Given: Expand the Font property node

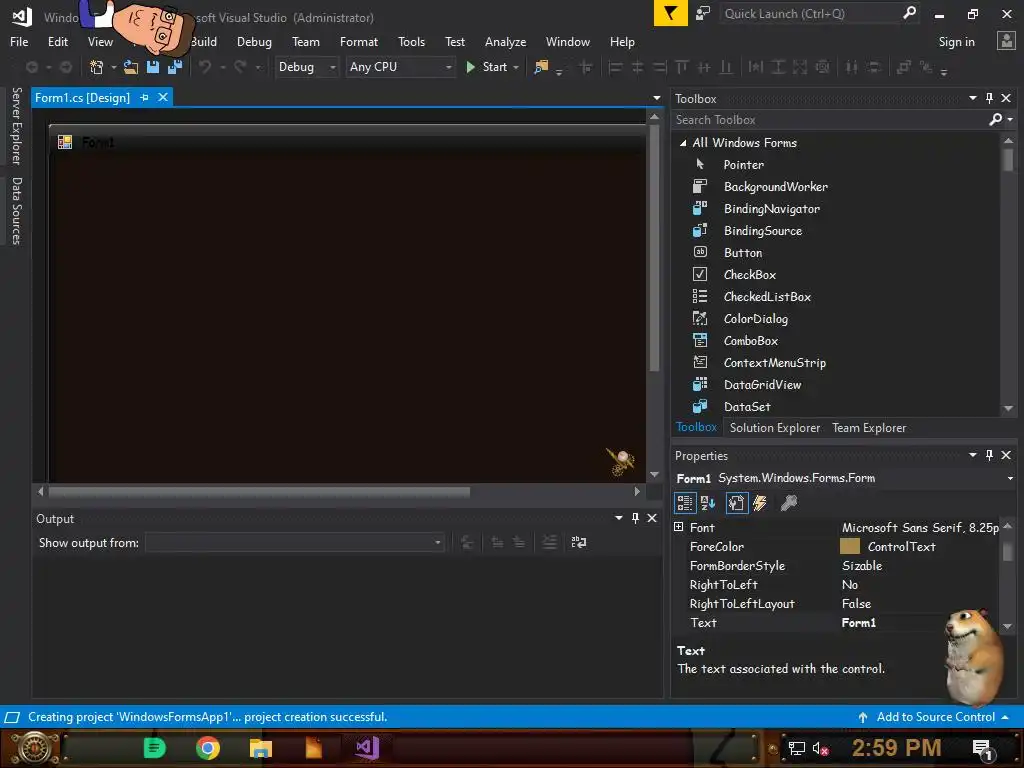Looking at the screenshot, I should (x=679, y=526).
